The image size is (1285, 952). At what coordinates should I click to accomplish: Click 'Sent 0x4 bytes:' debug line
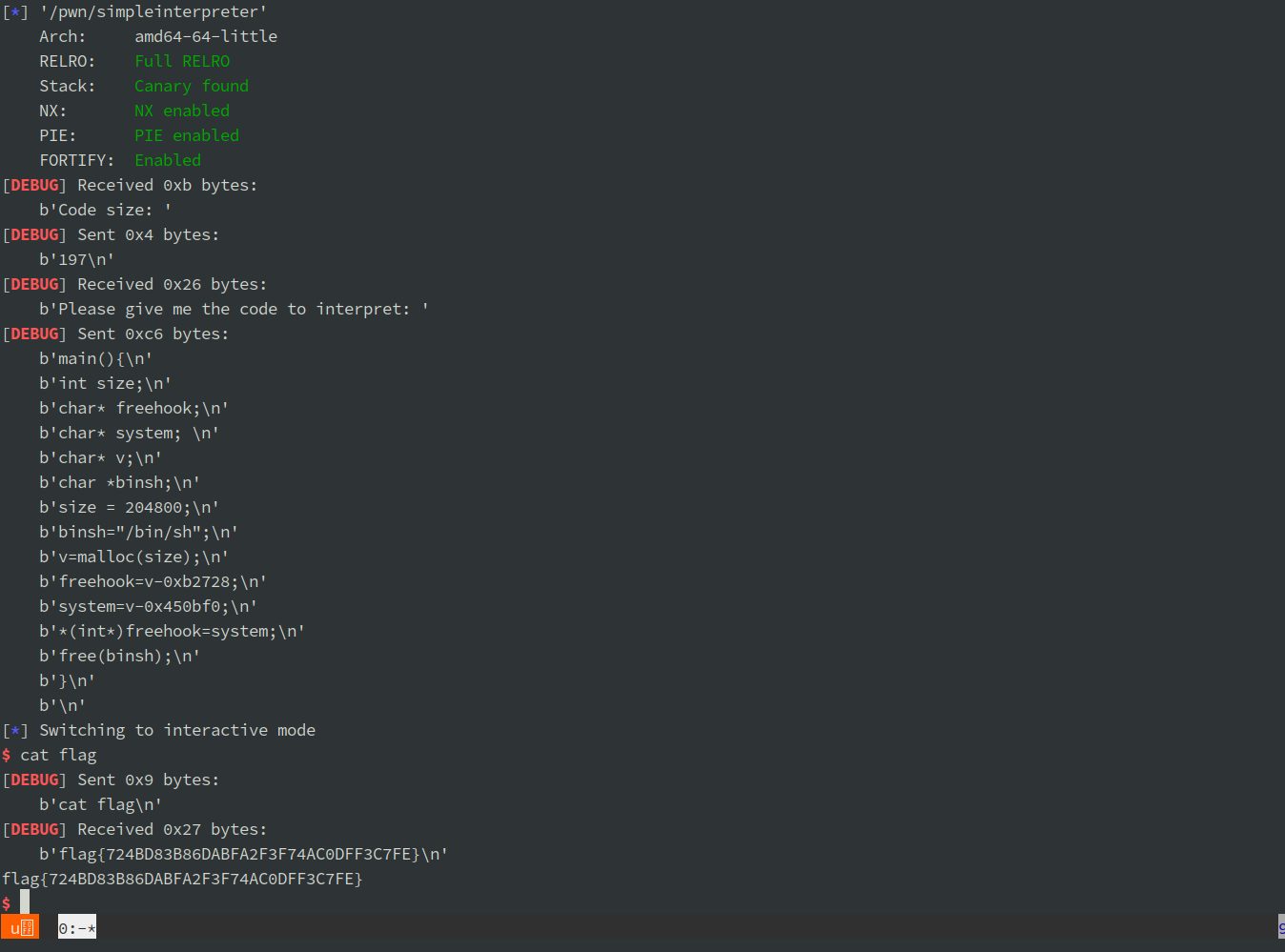pyautogui.click(x=111, y=234)
